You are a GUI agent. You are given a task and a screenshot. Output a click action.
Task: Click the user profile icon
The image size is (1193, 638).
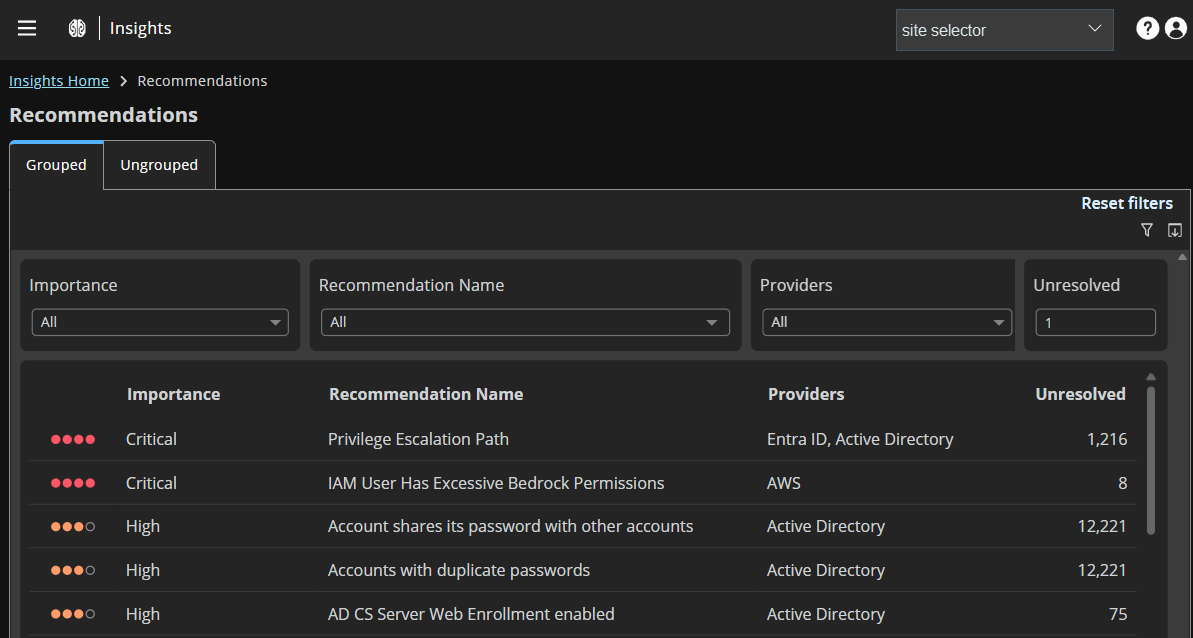1175,27
